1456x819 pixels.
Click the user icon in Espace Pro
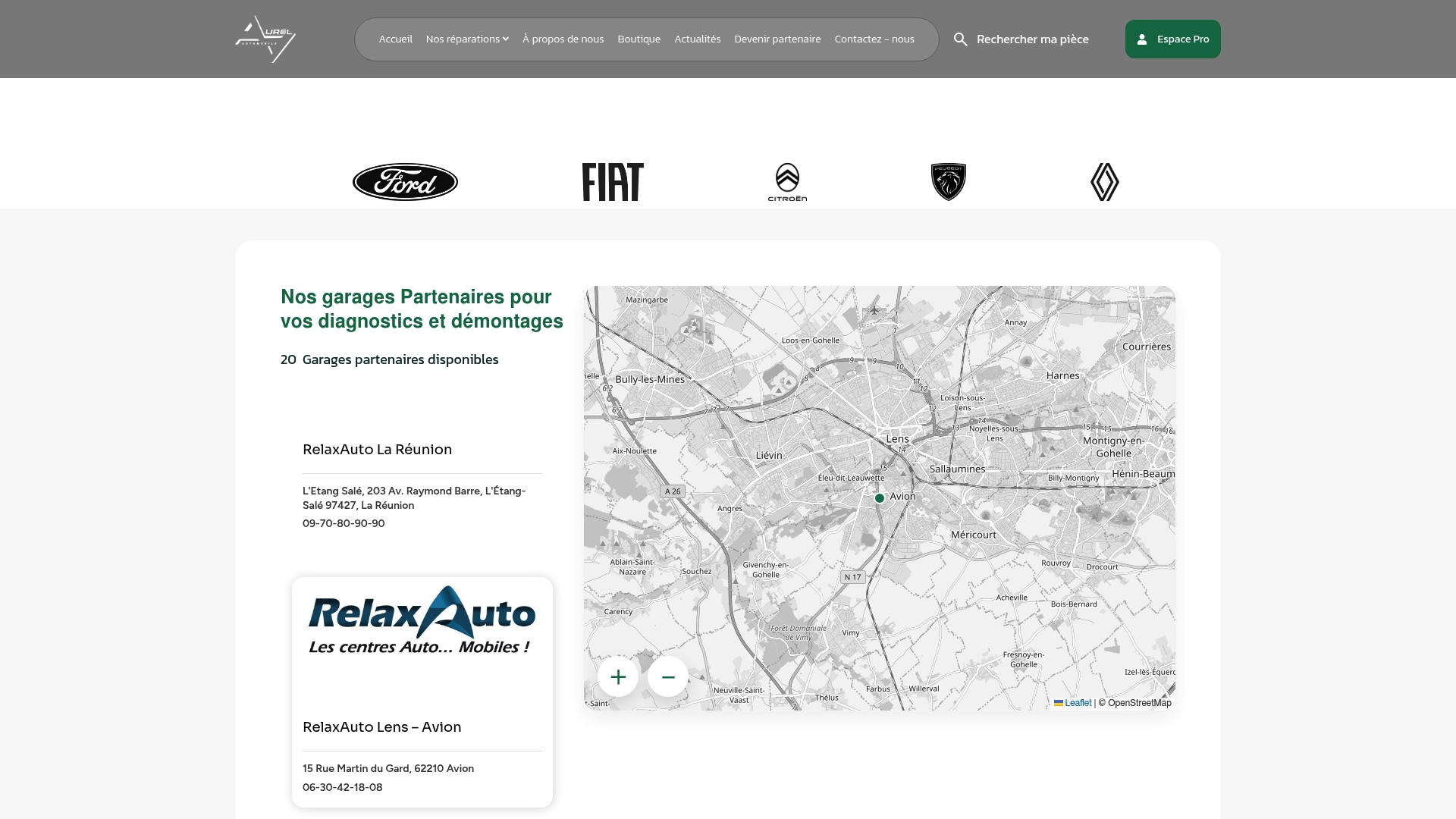coord(1142,39)
